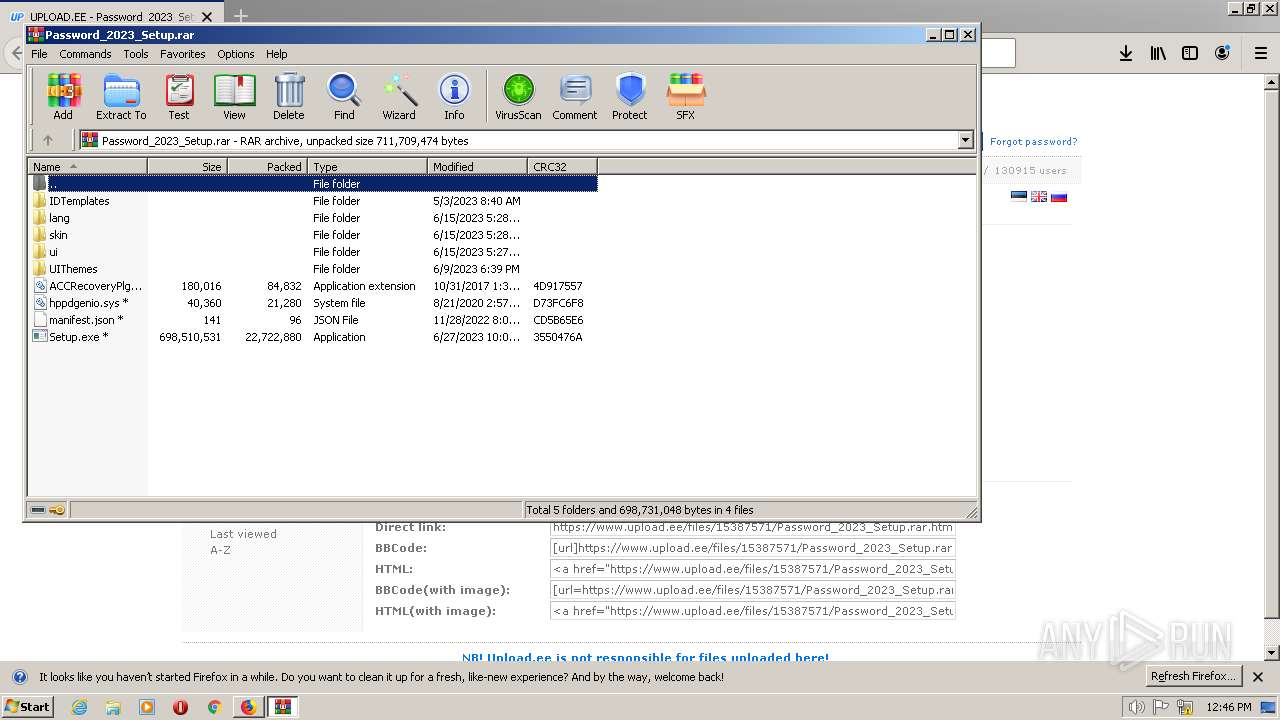
Task: Click the volume tray icon
Action: pos(1137,707)
